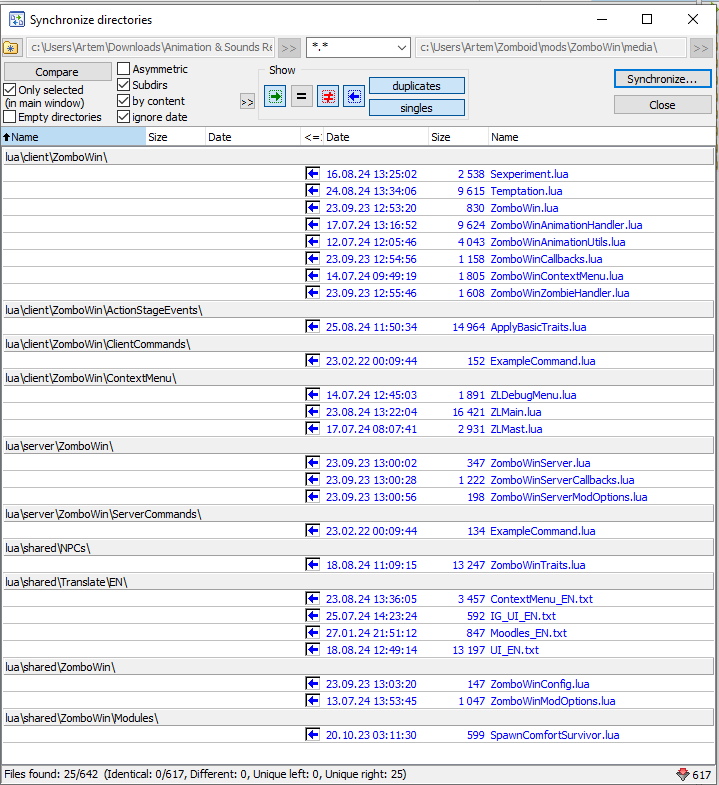Click the Synchronize... button

pos(662,79)
